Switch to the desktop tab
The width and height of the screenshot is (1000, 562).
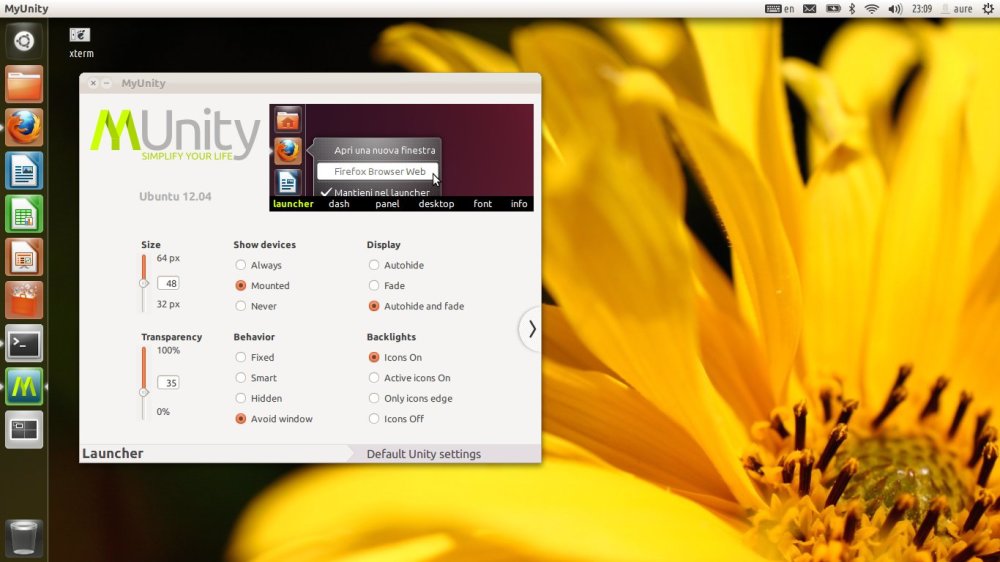coord(436,204)
